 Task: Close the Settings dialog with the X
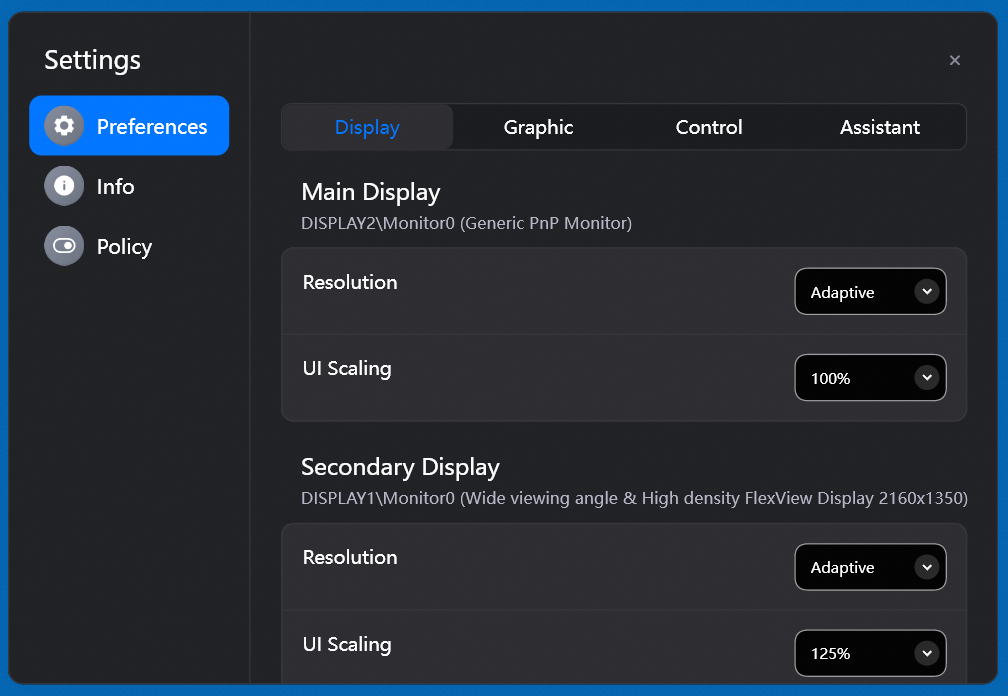tap(955, 61)
